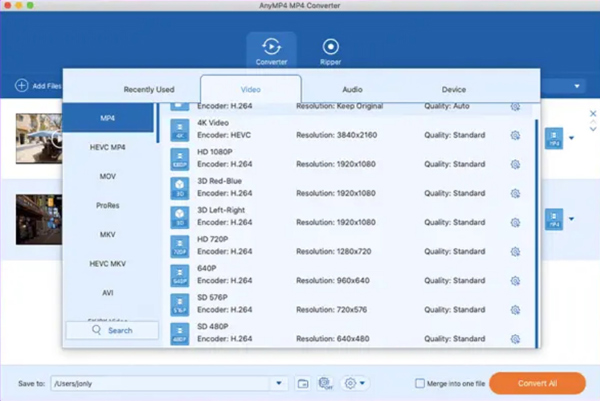Open the output folder icon
Viewport: 600px width, 401px height.
pyautogui.click(x=303, y=383)
